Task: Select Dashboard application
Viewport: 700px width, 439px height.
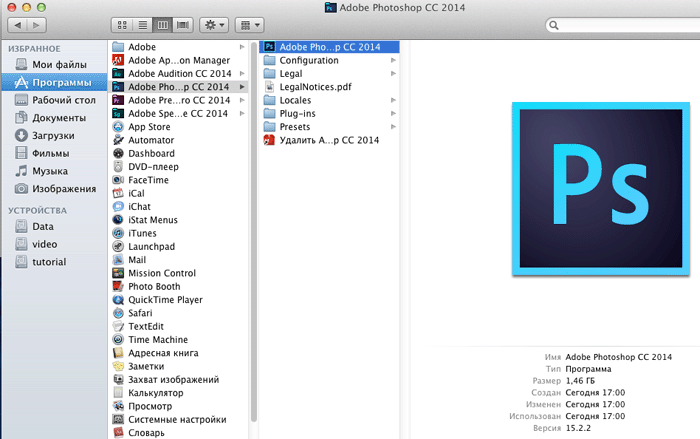Action: click(179, 154)
